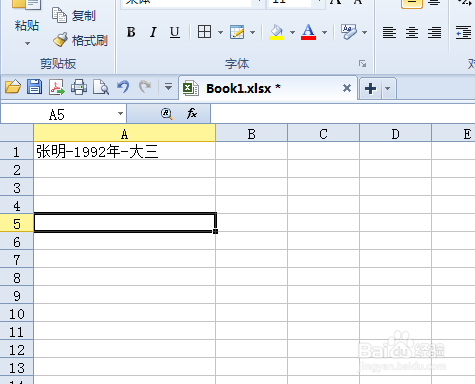Select row 10 header
Image resolution: width=475 pixels, height=384 pixels.
tap(17, 313)
